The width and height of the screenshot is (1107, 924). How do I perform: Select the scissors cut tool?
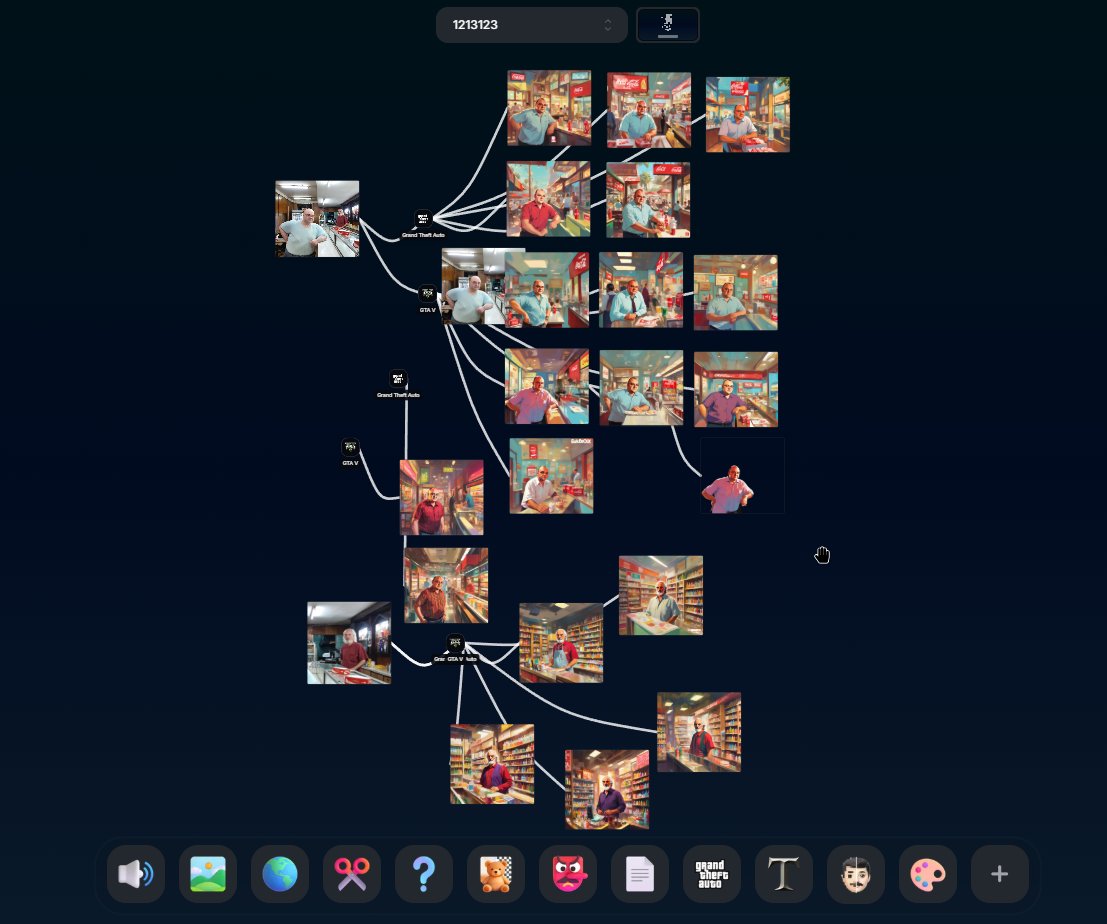pos(352,874)
